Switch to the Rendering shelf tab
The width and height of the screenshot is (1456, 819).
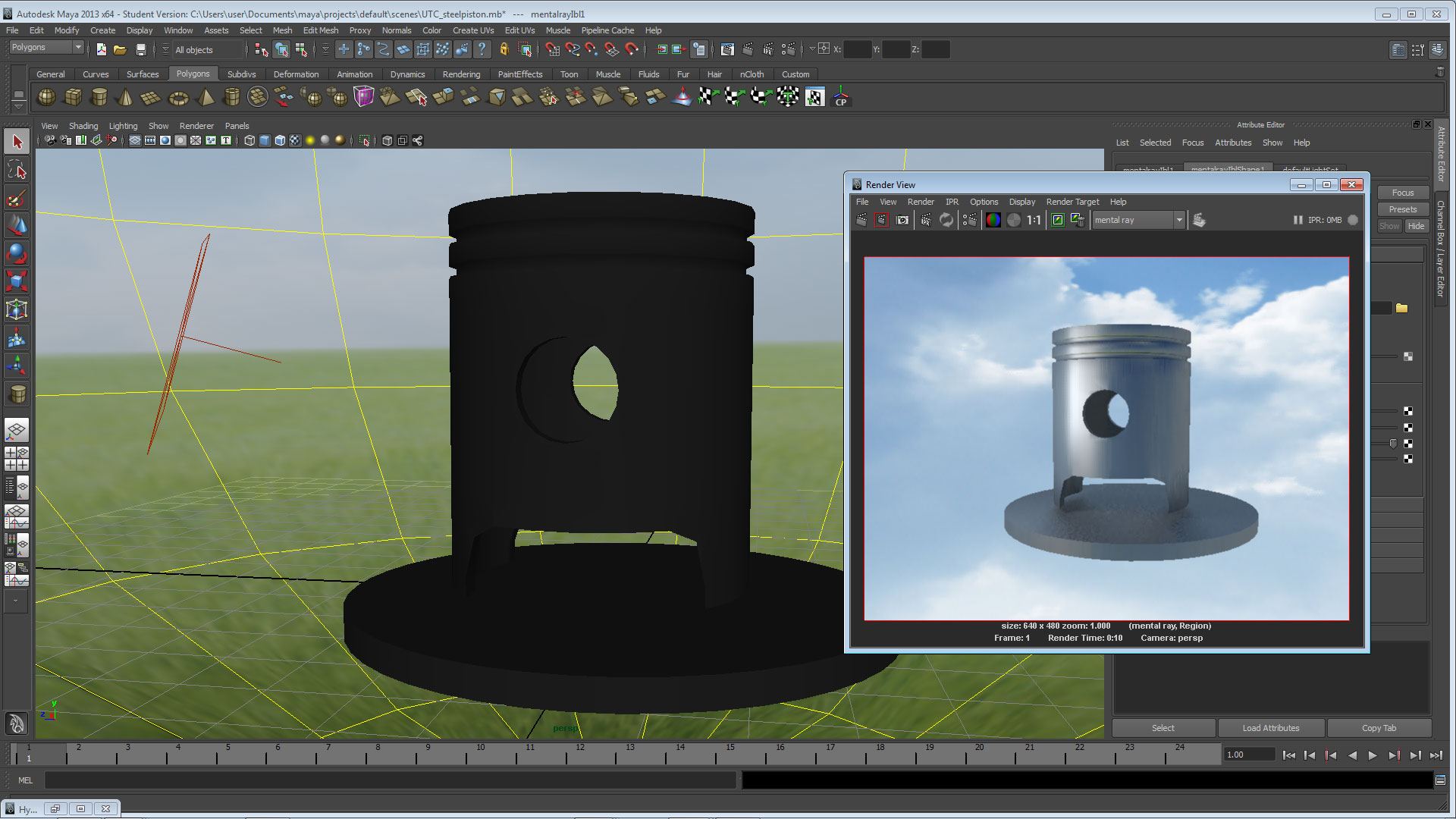pos(461,74)
